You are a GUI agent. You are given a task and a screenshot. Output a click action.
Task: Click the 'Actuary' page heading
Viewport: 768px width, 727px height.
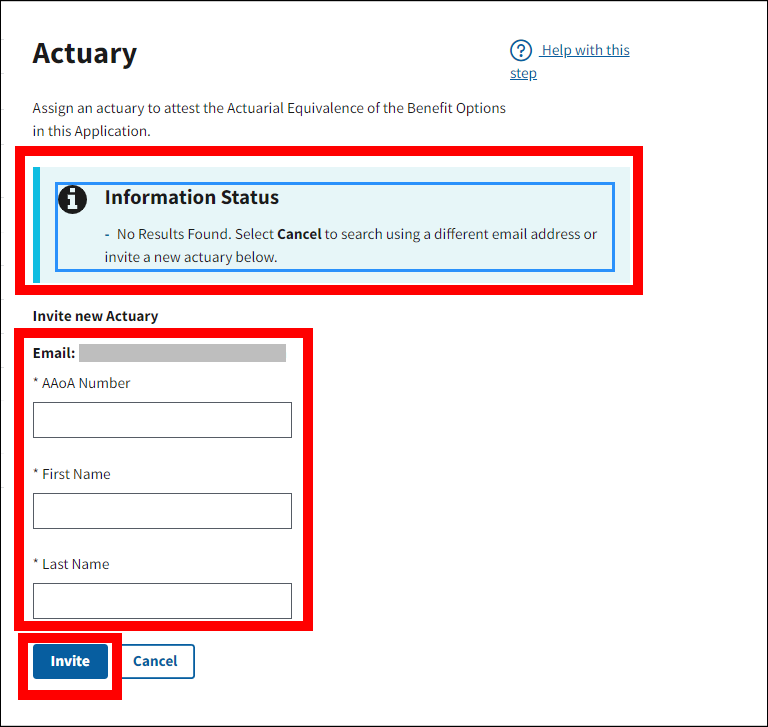pyautogui.click(x=85, y=54)
